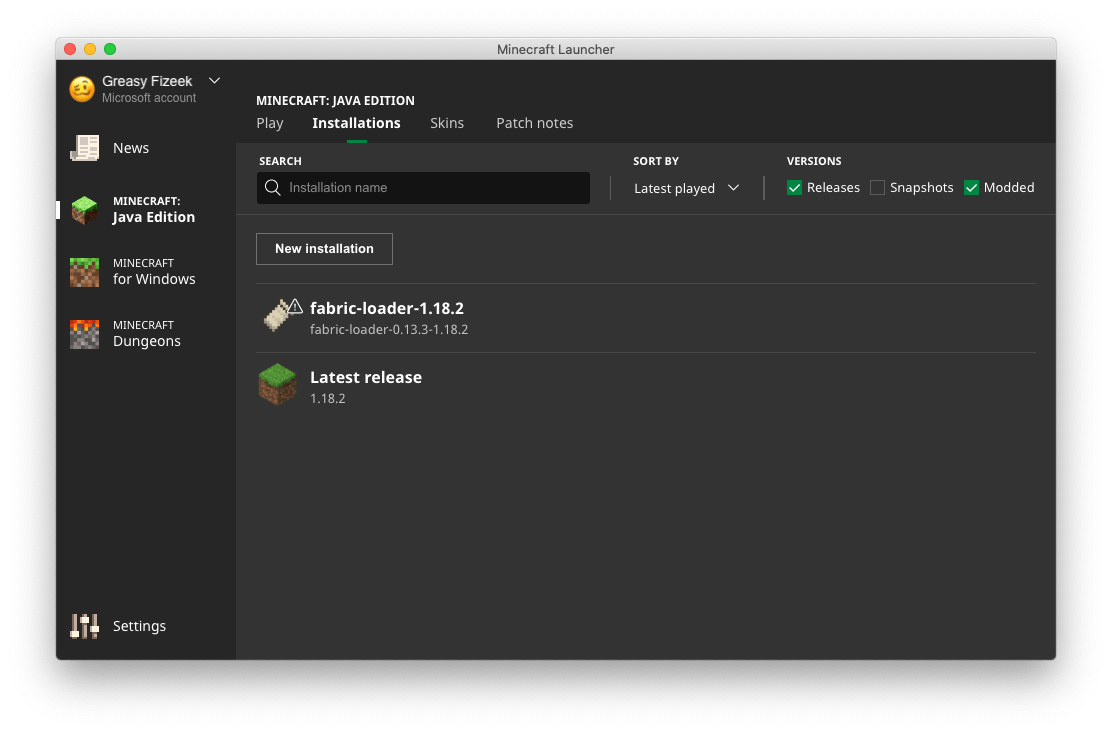Open Settings via the sliders icon
Screen dimensions: 1112x734
[x=84, y=625]
